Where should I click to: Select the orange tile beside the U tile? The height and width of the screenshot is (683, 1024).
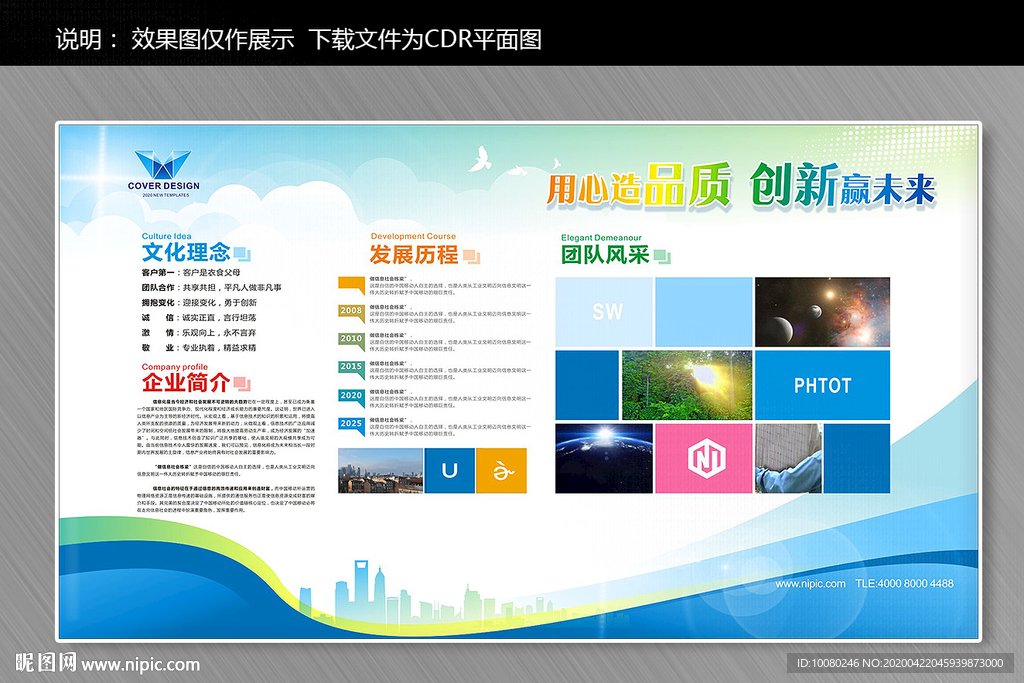point(502,470)
